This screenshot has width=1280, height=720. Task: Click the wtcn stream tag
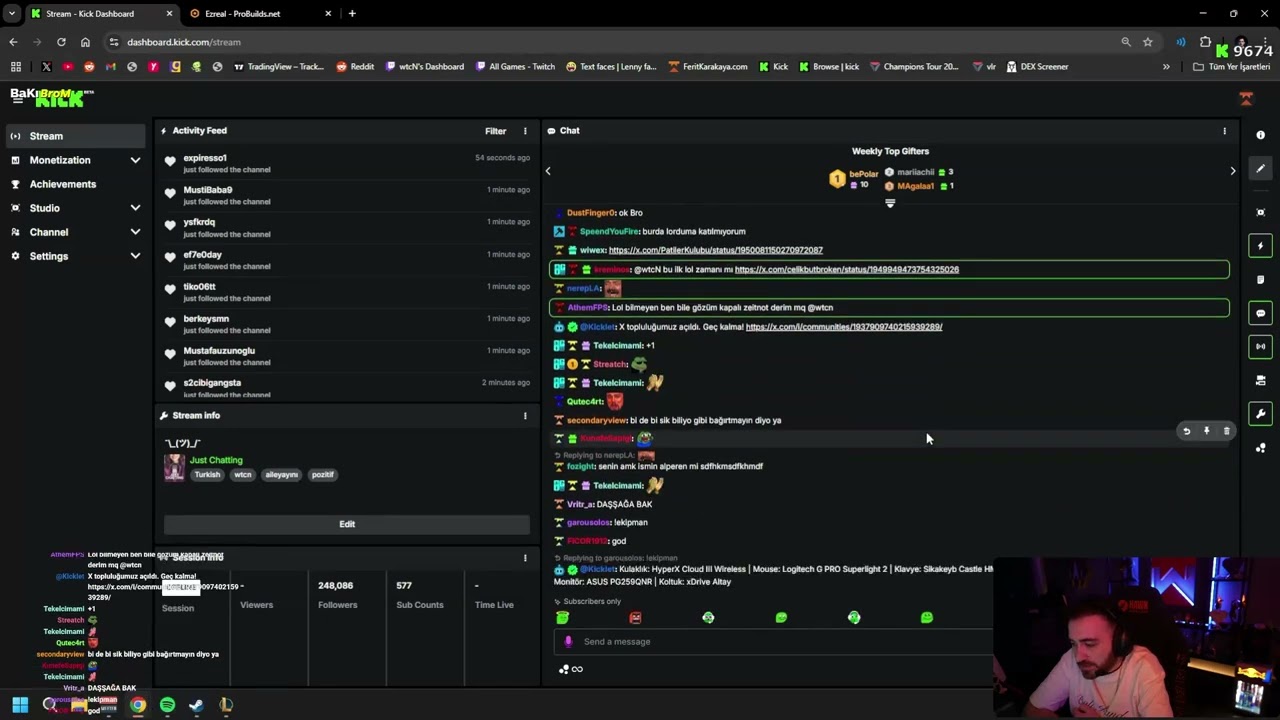[x=243, y=475]
